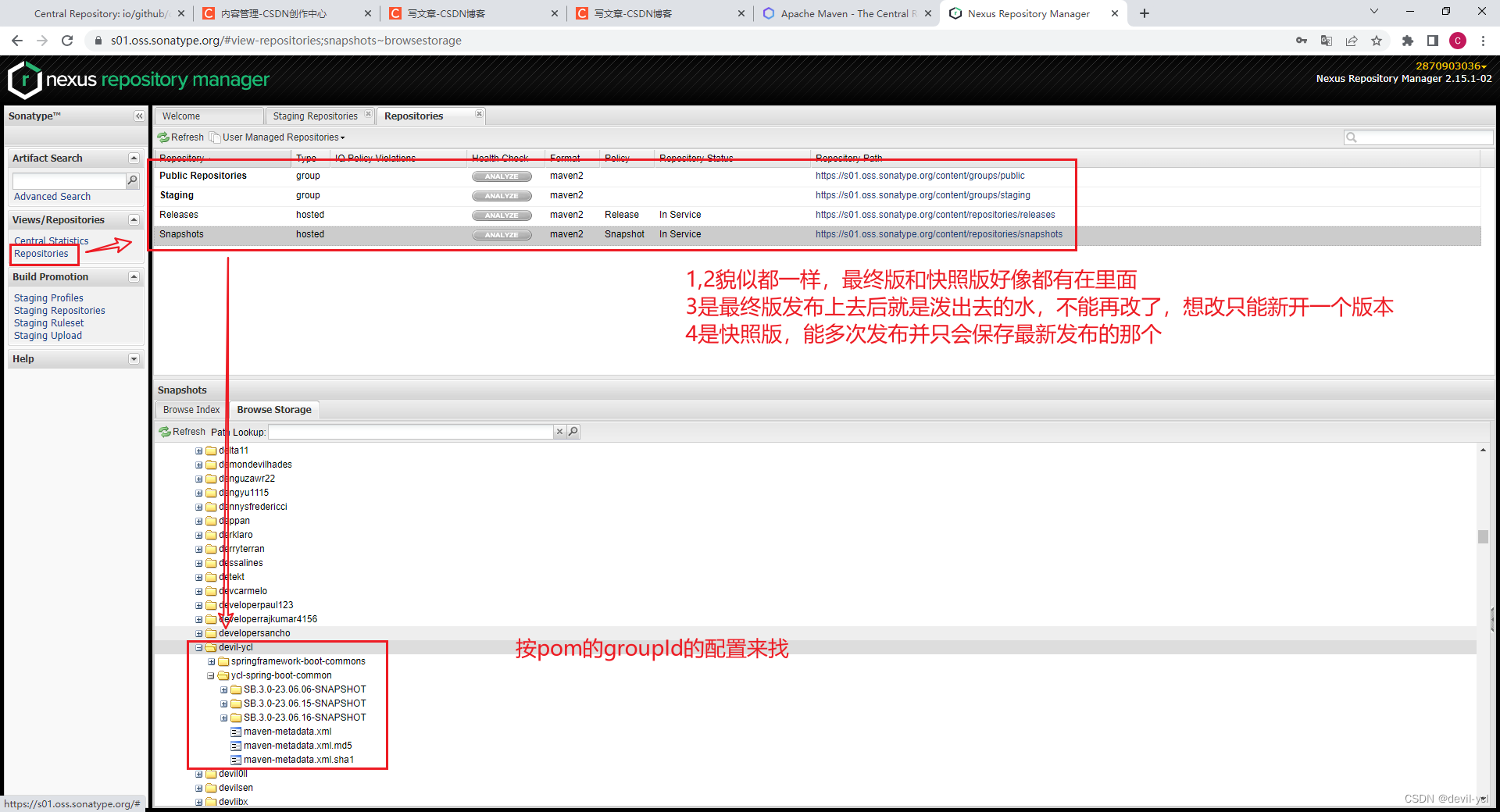Viewport: 1500px width, 812px height.
Task: Open Staging Upload link
Action: [x=48, y=336]
